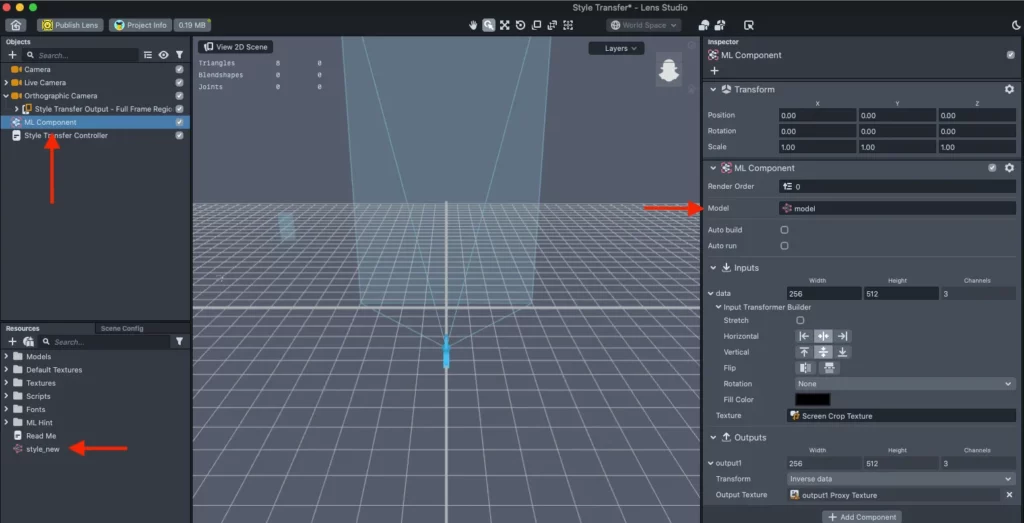Uncheck the Live Camera checkbox
The width and height of the screenshot is (1024, 523).
click(x=180, y=82)
